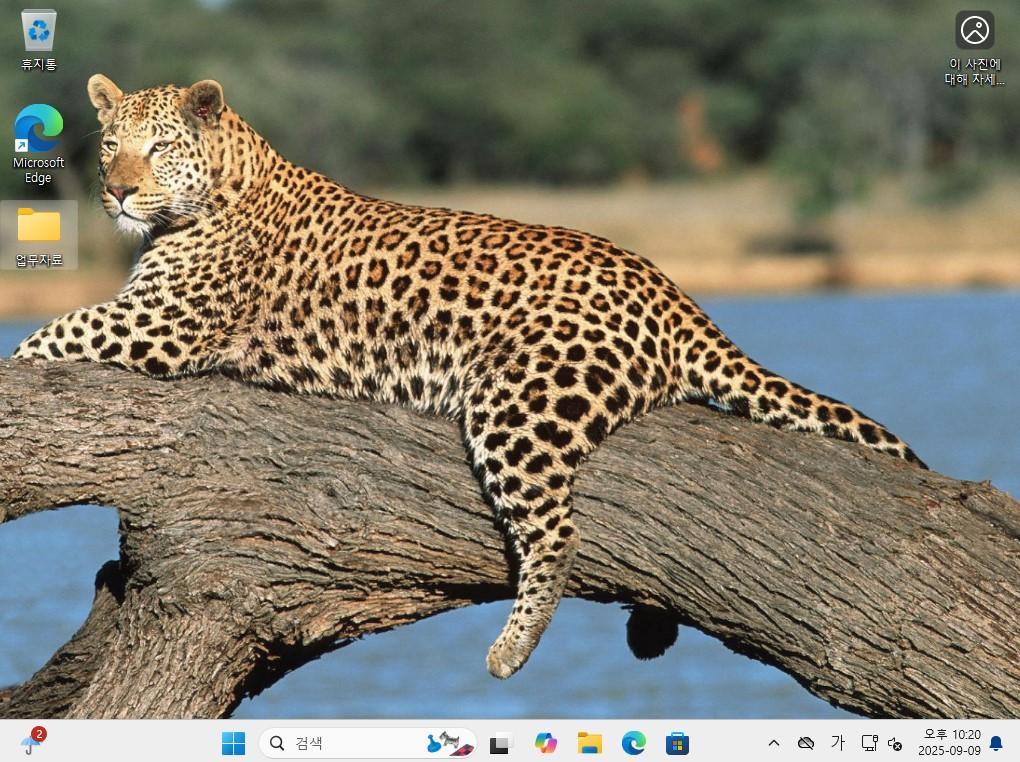Click the search highlight illustration in search box
Viewport: 1020px width, 762px height.
point(450,743)
